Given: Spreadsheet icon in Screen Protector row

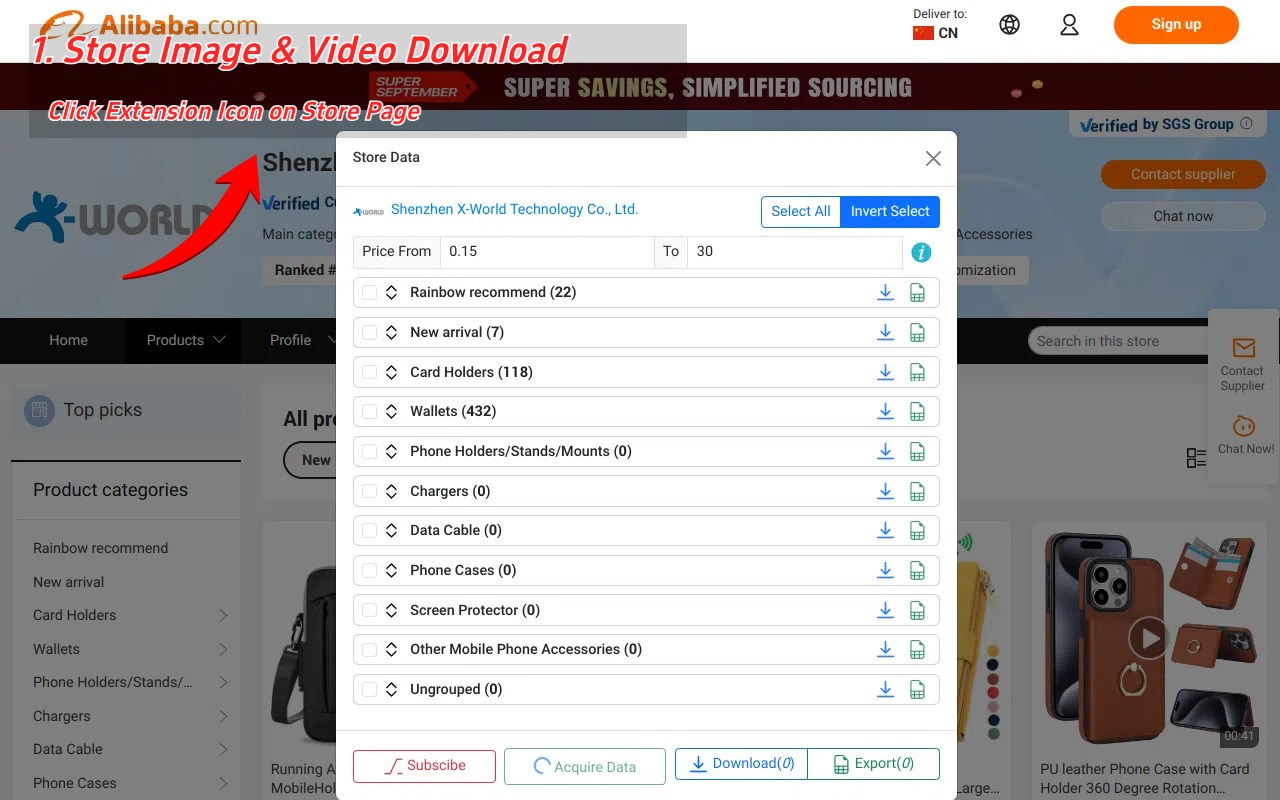Looking at the screenshot, I should (917, 610).
